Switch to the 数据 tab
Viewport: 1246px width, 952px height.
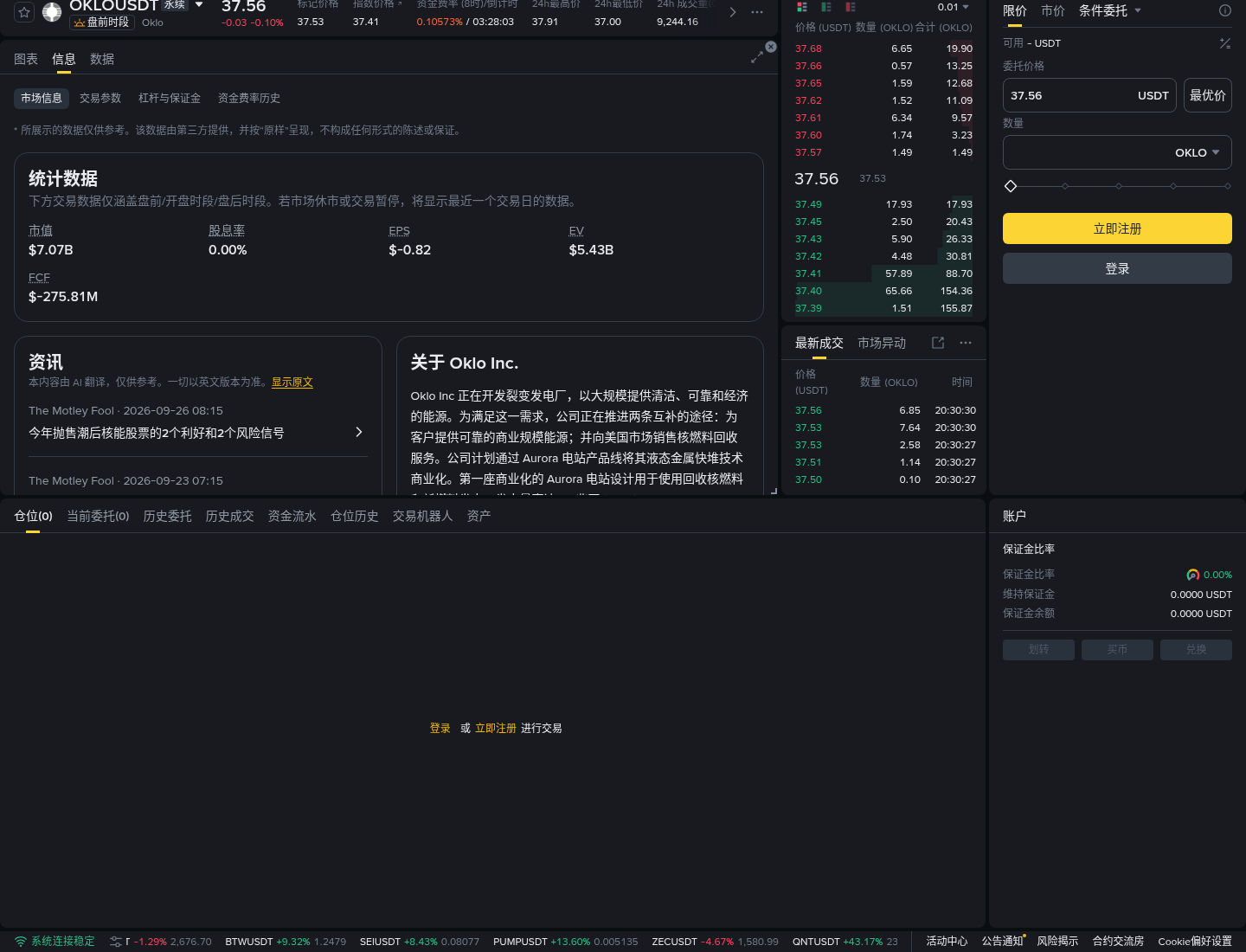coord(102,59)
